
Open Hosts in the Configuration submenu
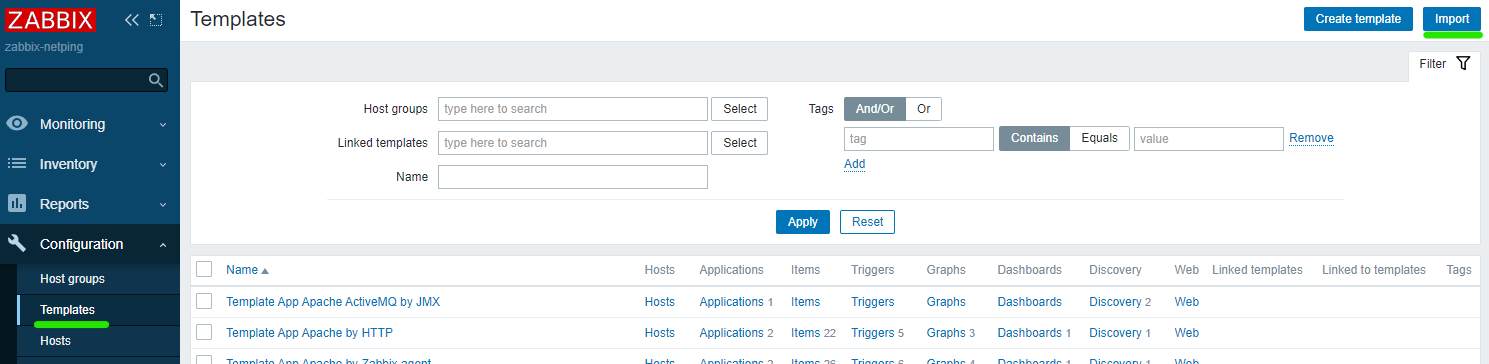[x=55, y=341]
